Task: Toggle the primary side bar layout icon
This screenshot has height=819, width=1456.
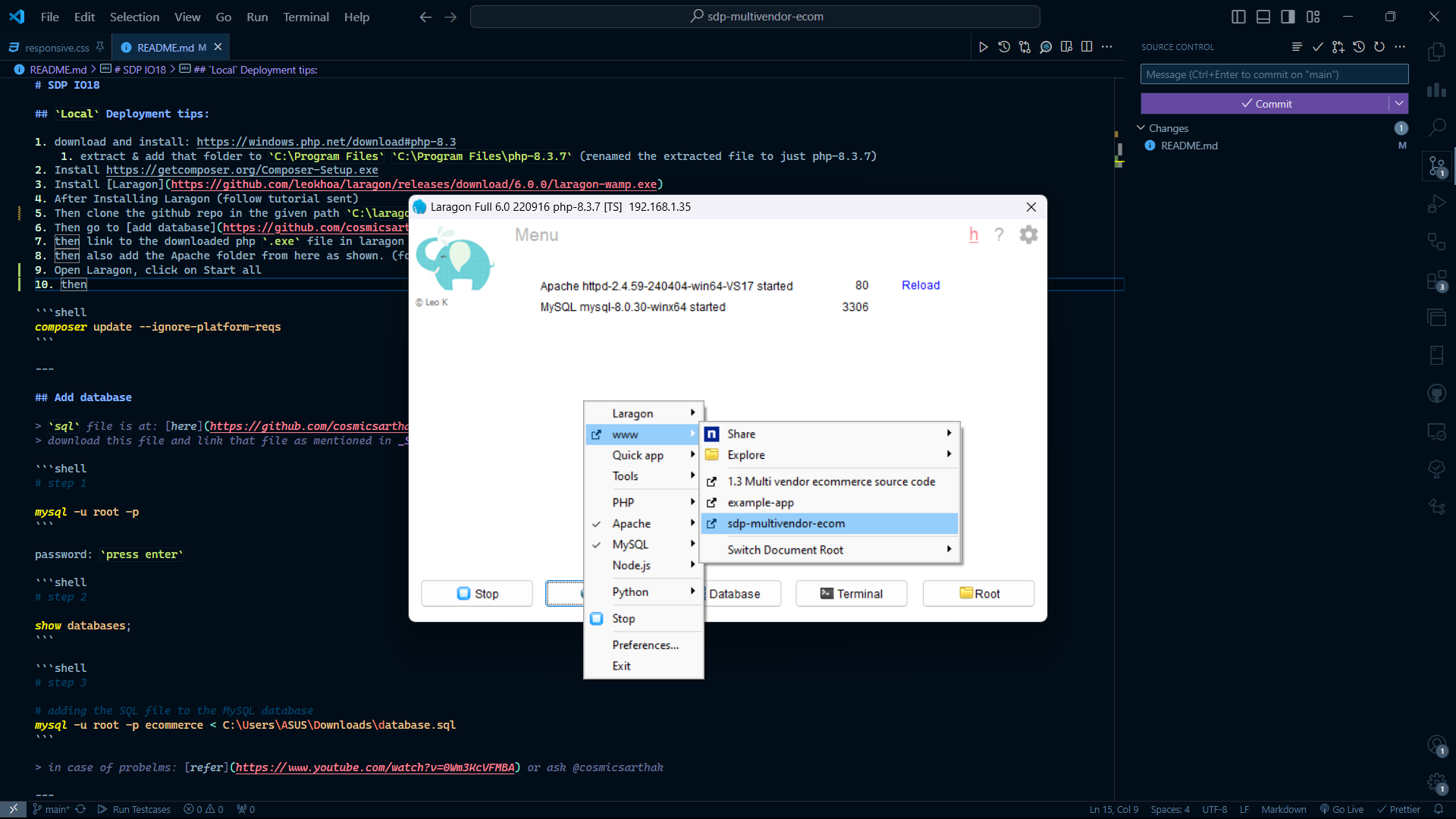Action: pos(1238,17)
